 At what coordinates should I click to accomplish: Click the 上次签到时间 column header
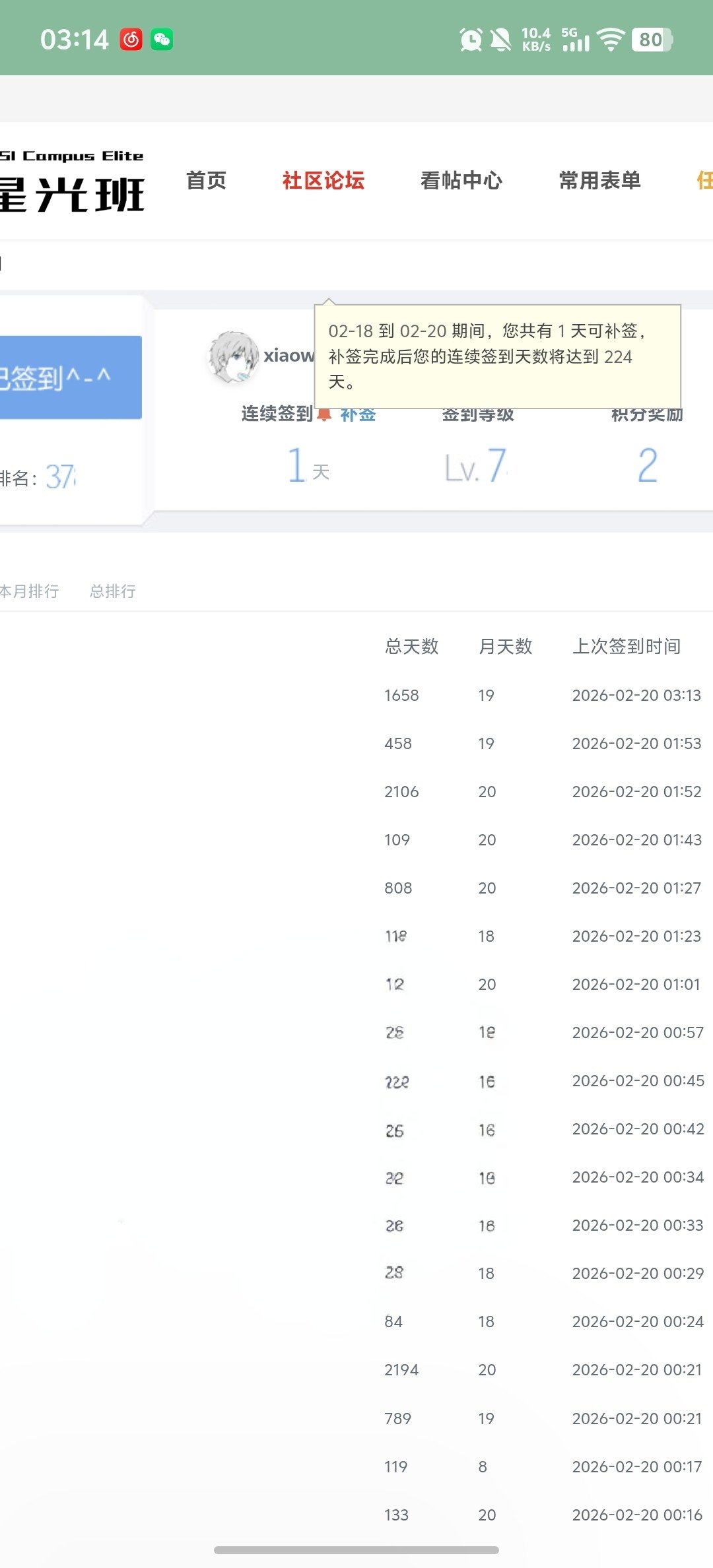[x=626, y=646]
